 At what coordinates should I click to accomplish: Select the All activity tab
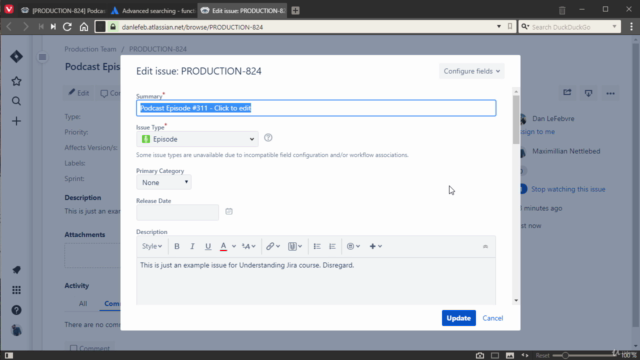click(83, 304)
